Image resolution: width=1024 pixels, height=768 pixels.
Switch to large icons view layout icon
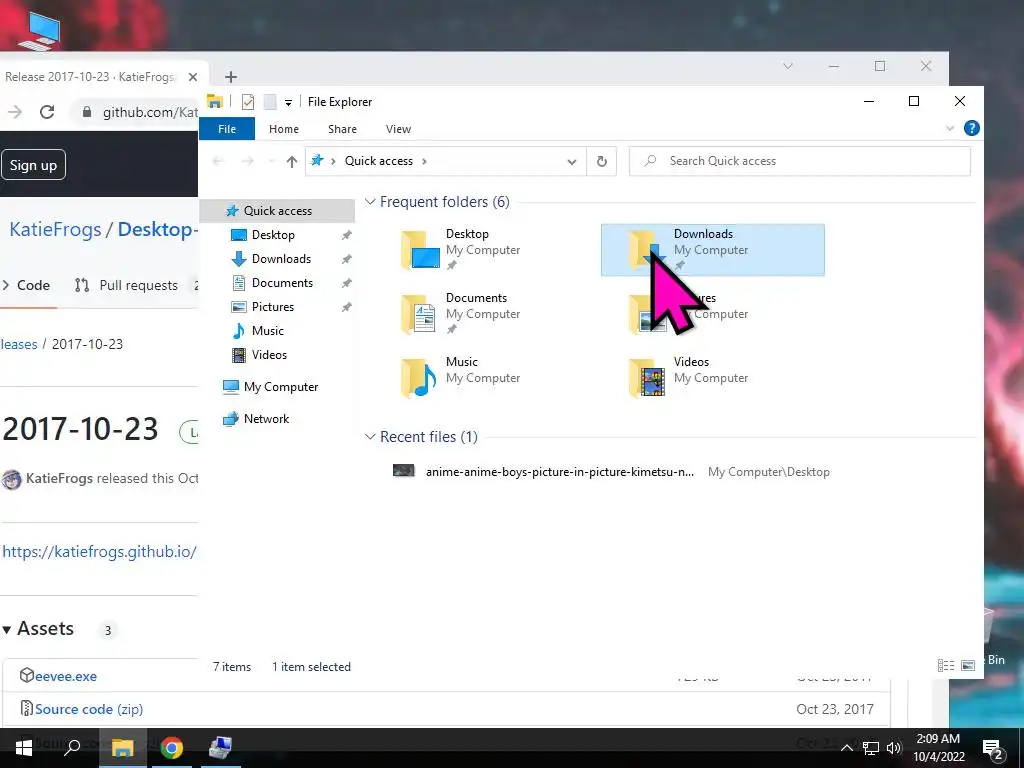(x=968, y=665)
